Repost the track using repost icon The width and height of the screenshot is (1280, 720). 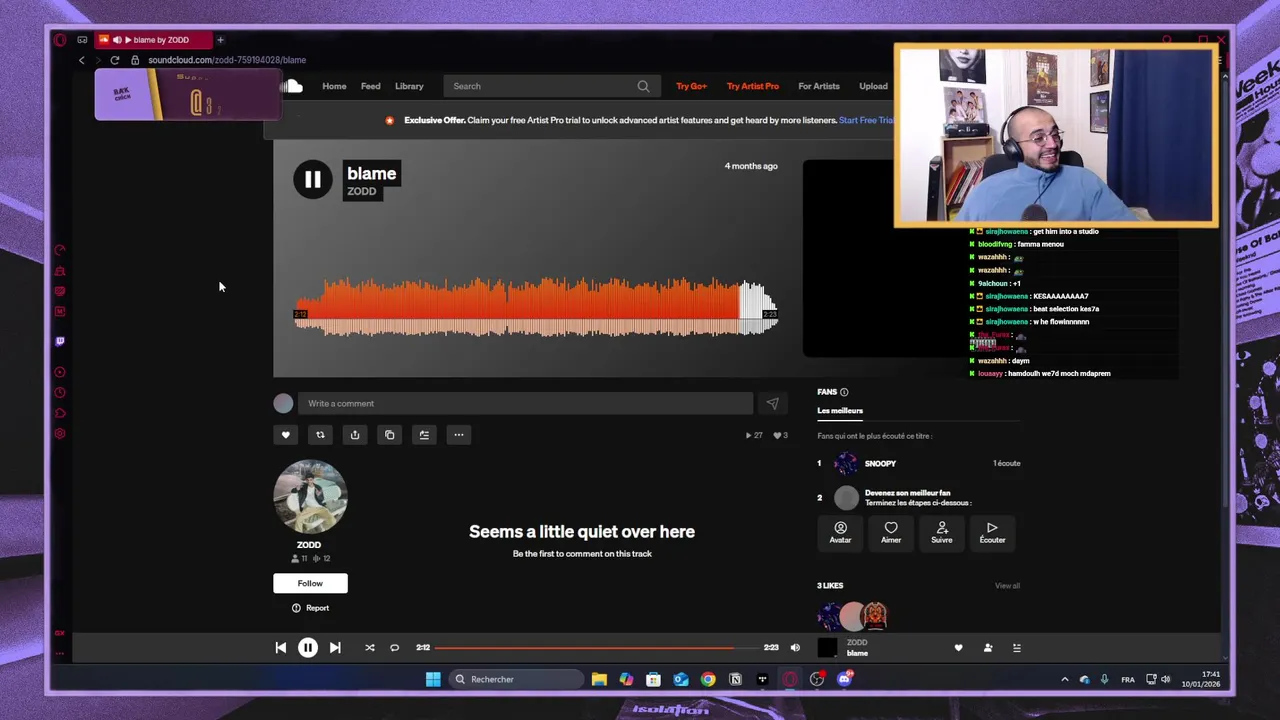pyautogui.click(x=320, y=435)
